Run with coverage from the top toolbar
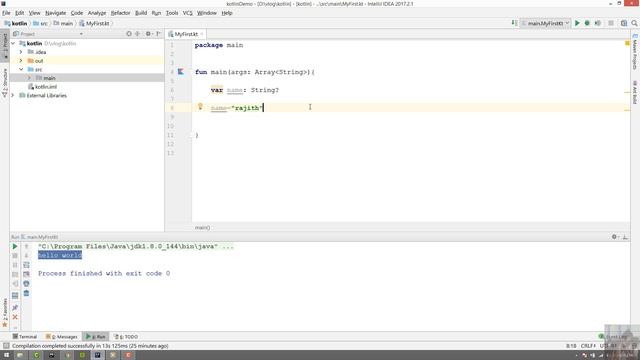This screenshot has width=640, height=360. pyautogui.click(x=598, y=23)
